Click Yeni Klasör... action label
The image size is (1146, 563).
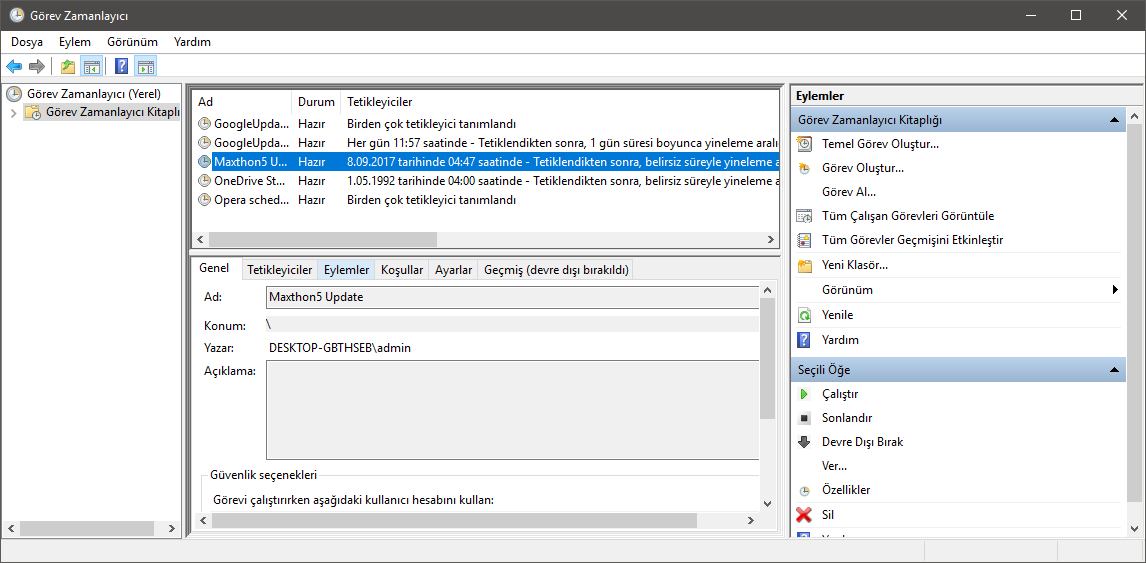pyautogui.click(x=855, y=265)
